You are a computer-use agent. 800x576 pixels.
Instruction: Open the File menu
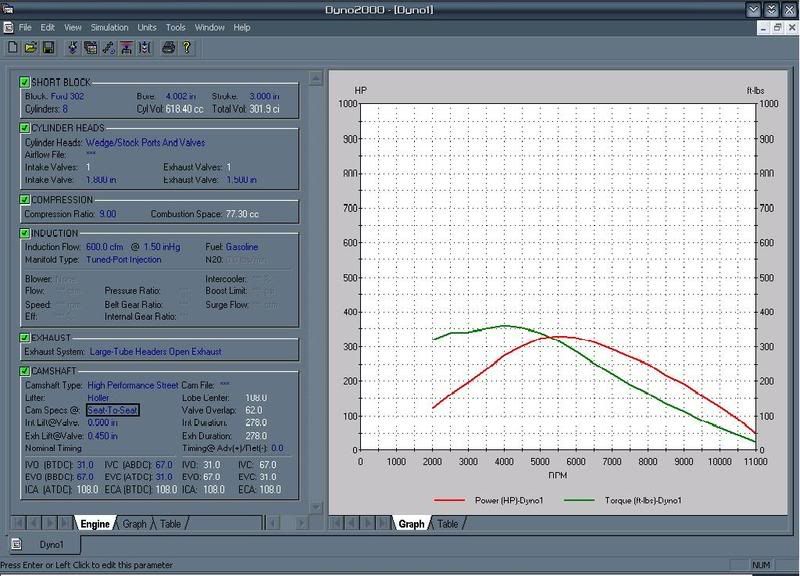(25, 28)
